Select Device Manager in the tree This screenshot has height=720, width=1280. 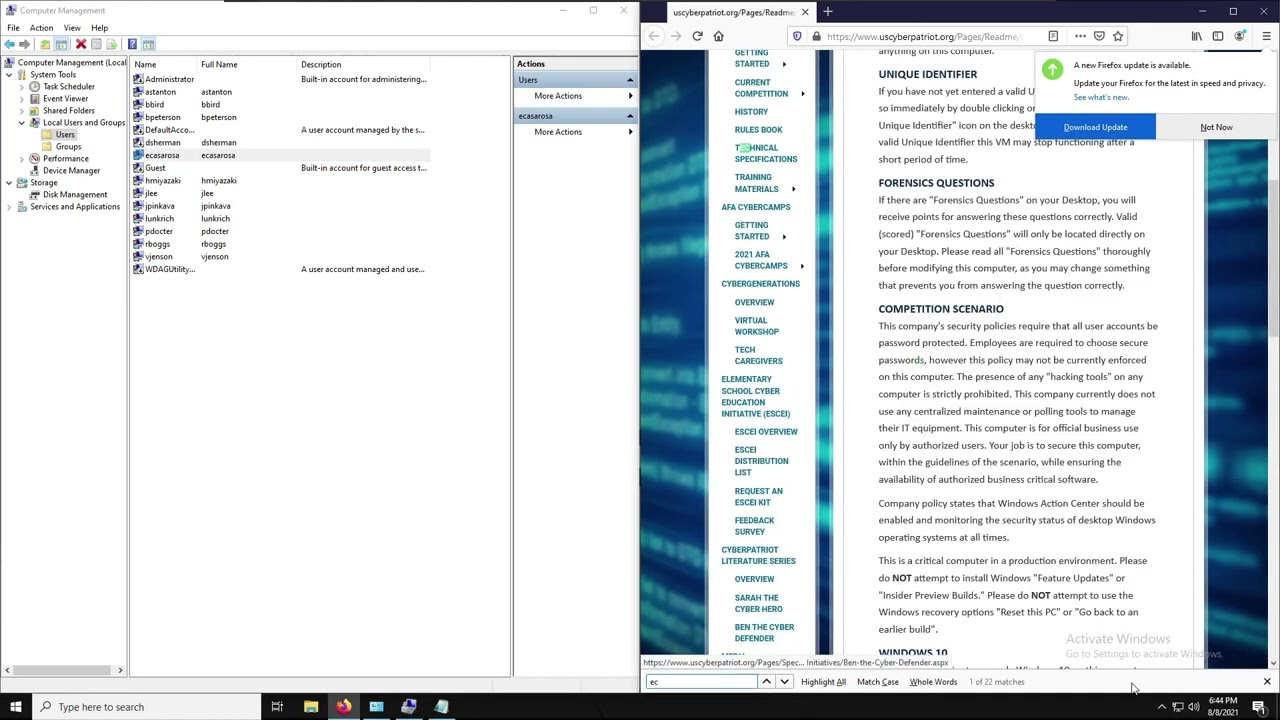coord(71,171)
